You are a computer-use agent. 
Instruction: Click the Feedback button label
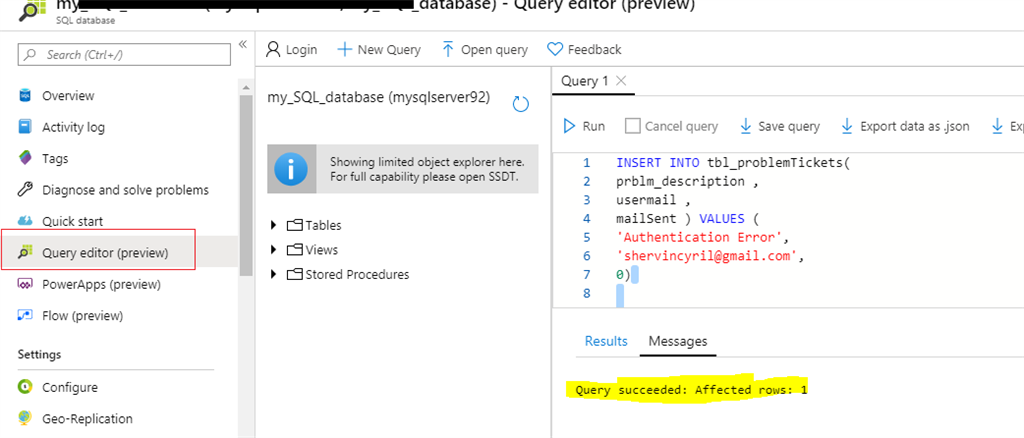(594, 50)
